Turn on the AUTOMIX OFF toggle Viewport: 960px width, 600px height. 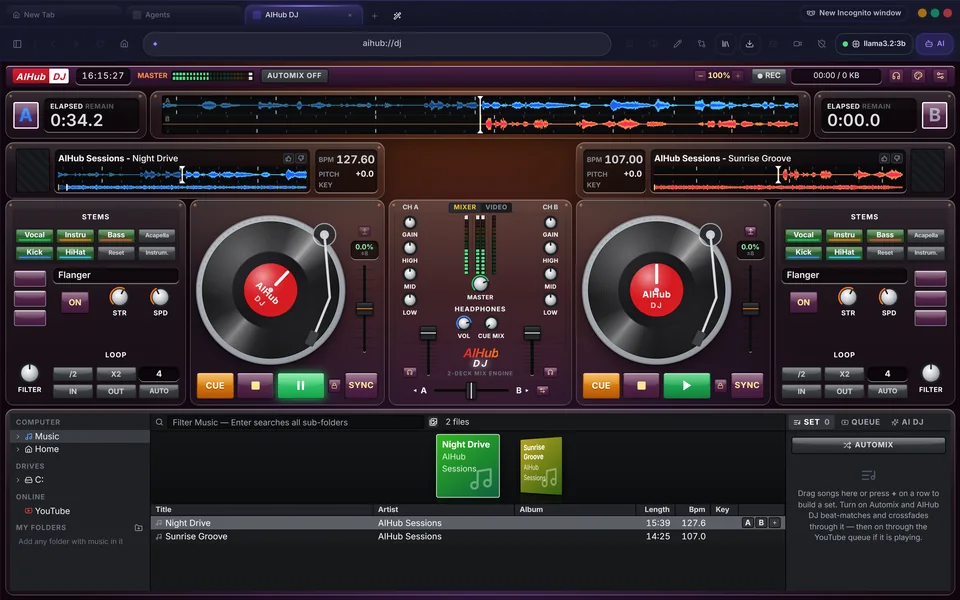(294, 75)
